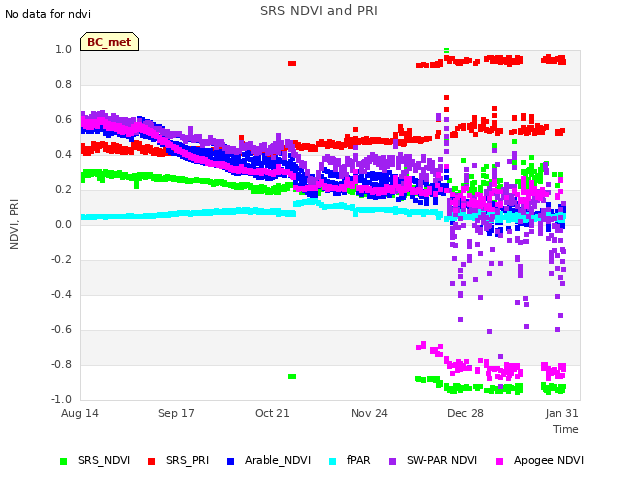Viewport: 640px width, 480px height.
Task: Click the Time x-axis label
Action: 566,429
